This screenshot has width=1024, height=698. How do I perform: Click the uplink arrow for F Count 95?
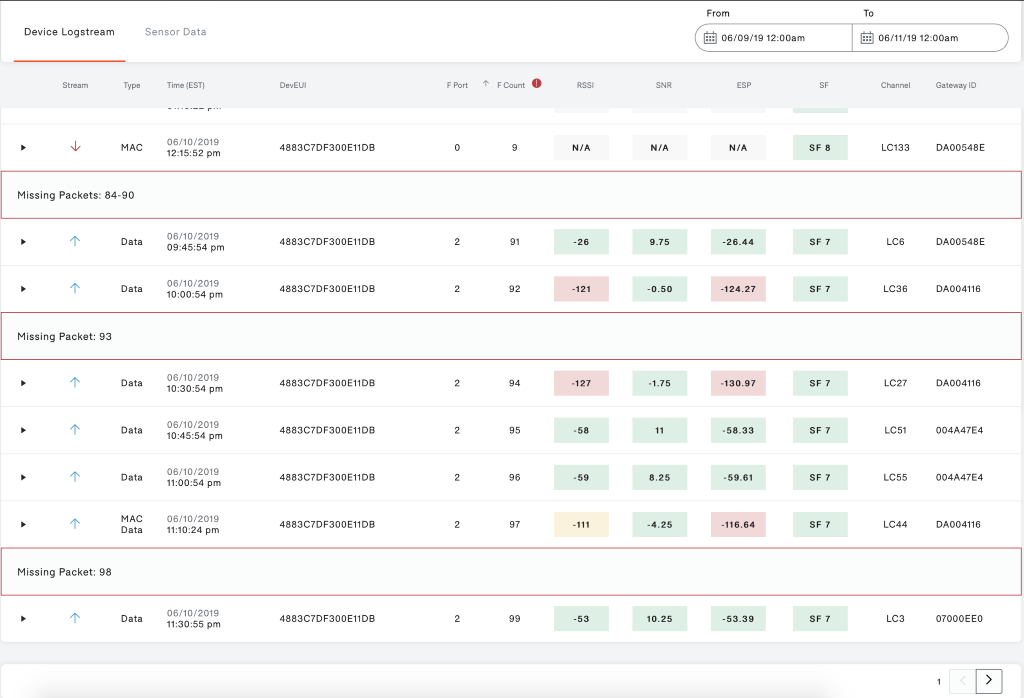[75, 430]
